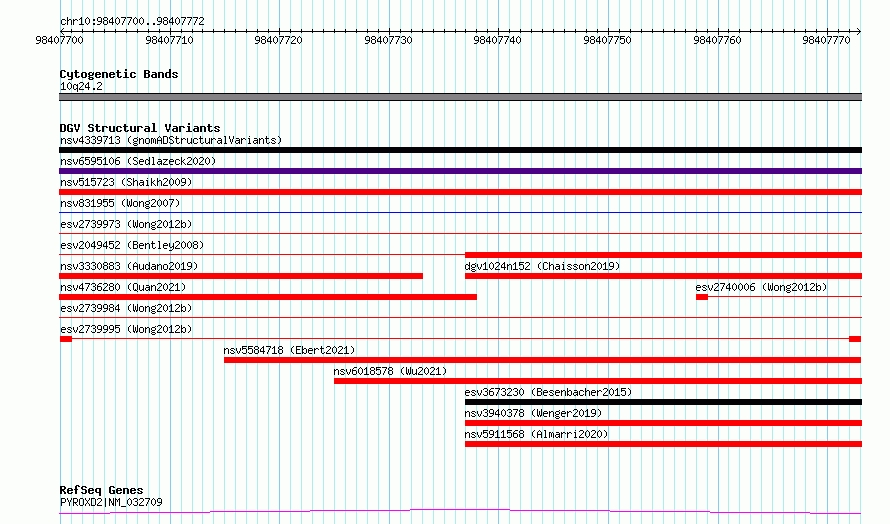Click the black bar for nsv4339713
The image size is (890, 524).
click(460, 150)
